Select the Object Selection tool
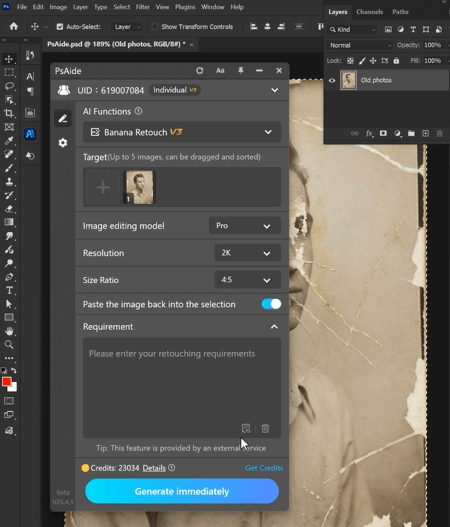This screenshot has height=527, width=450. coord(9,99)
